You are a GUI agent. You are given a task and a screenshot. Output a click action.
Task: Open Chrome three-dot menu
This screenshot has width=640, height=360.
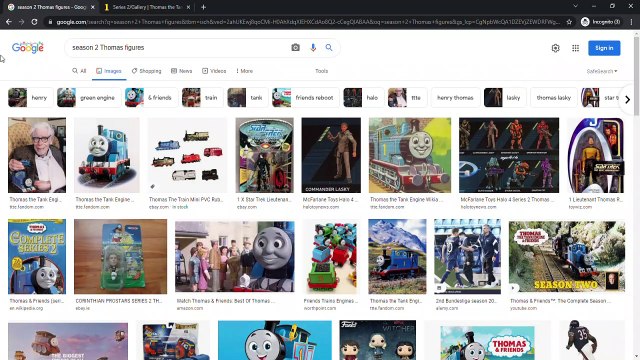[631, 22]
